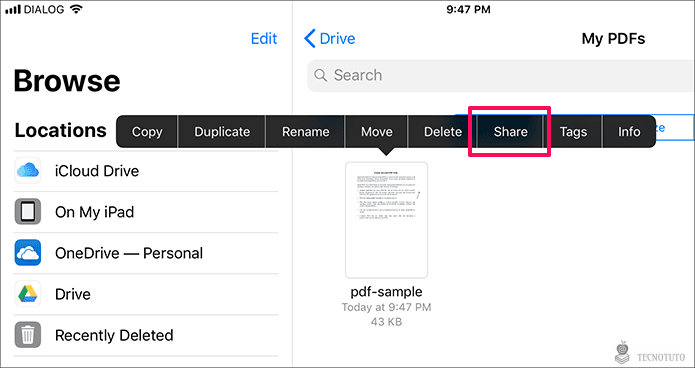Tap the cellular signal bars
The width and height of the screenshot is (695, 368).
[x=13, y=9]
